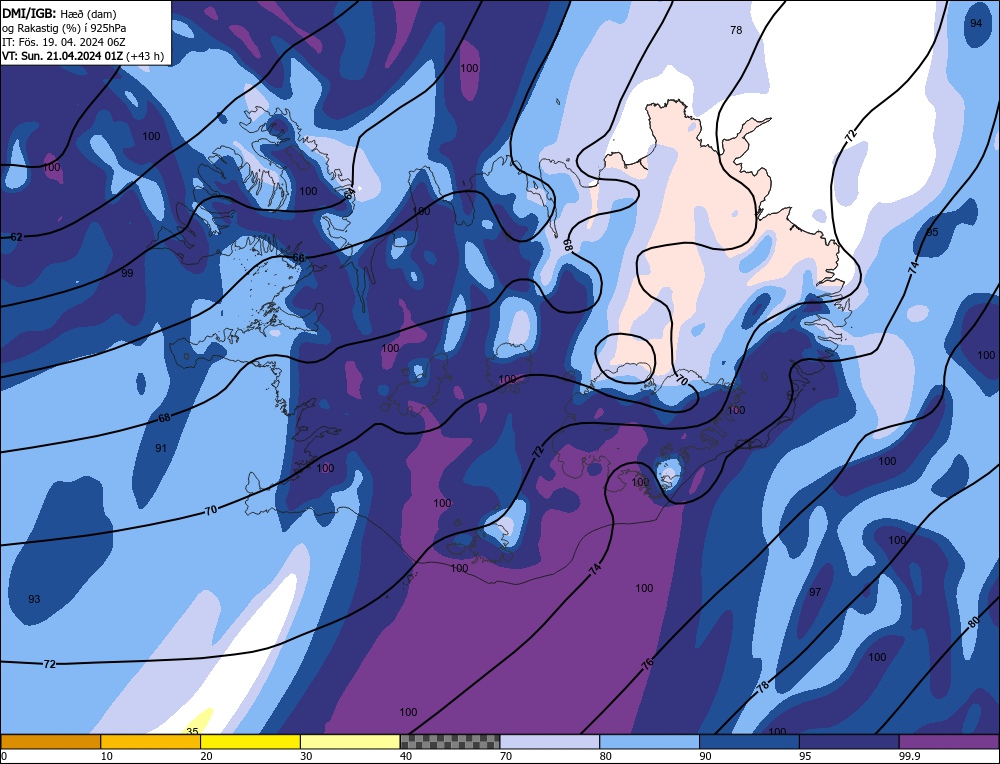This screenshot has width=1000, height=764.
Task: Click the light blue 80–90 legend swatch
Action: tap(649, 741)
